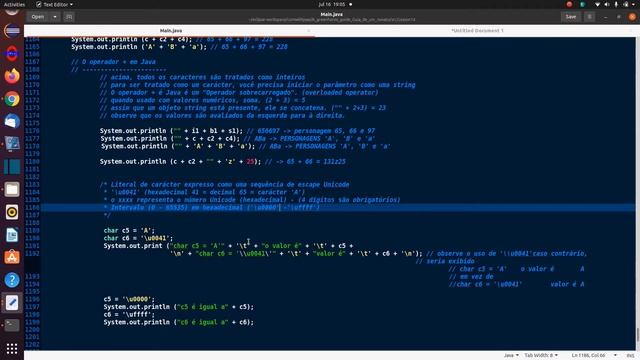The height and width of the screenshot is (360, 640).
Task: Place cursor on line 'char c5 = 'A';'
Action: [129, 230]
